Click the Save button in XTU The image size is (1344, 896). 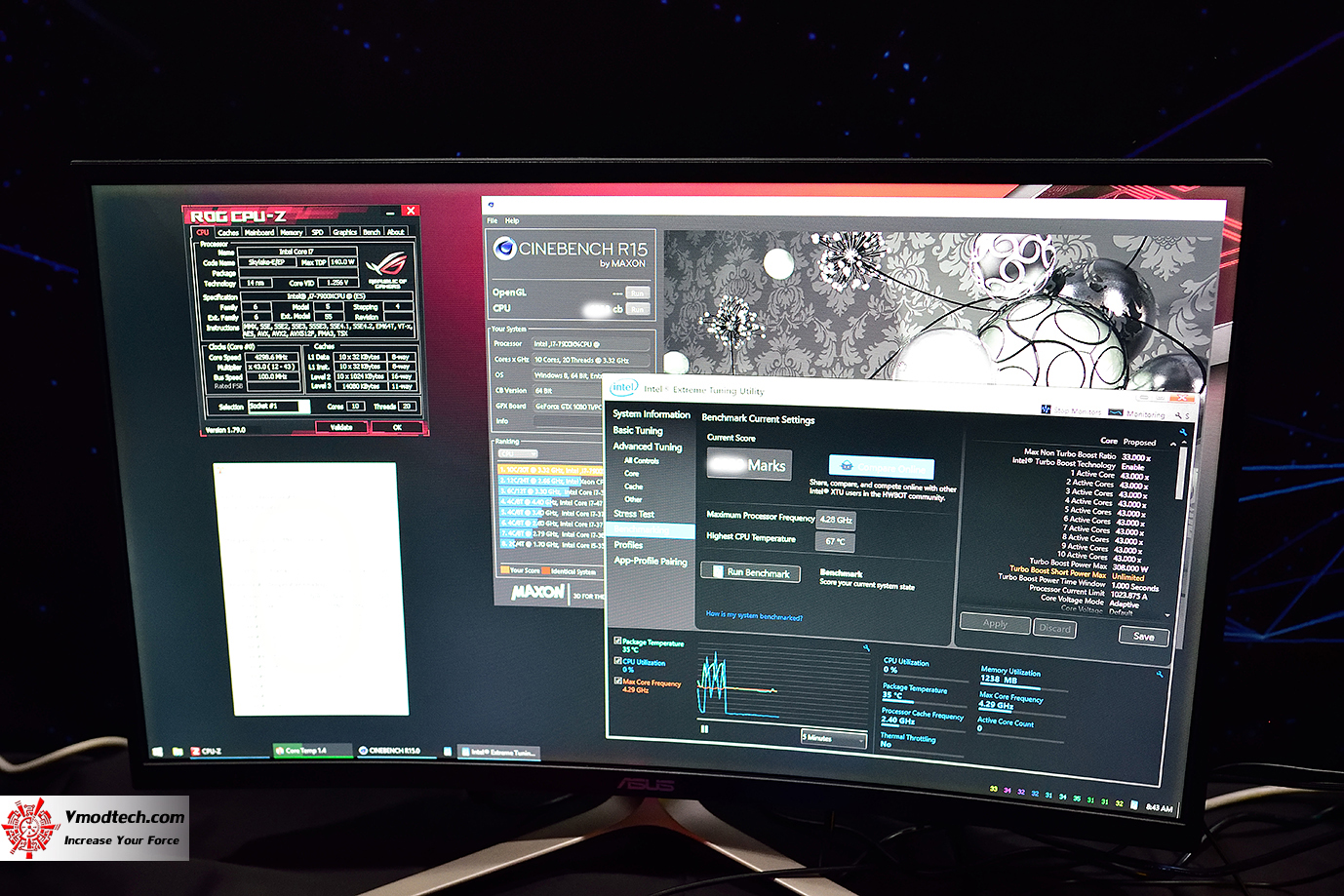pos(1143,636)
